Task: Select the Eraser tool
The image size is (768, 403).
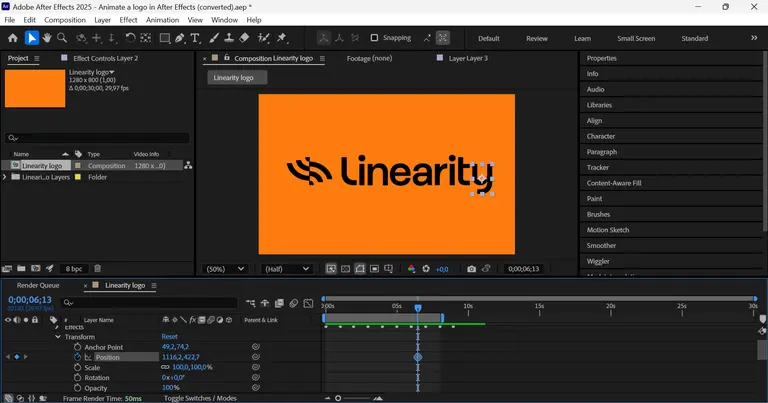Action: click(244, 38)
